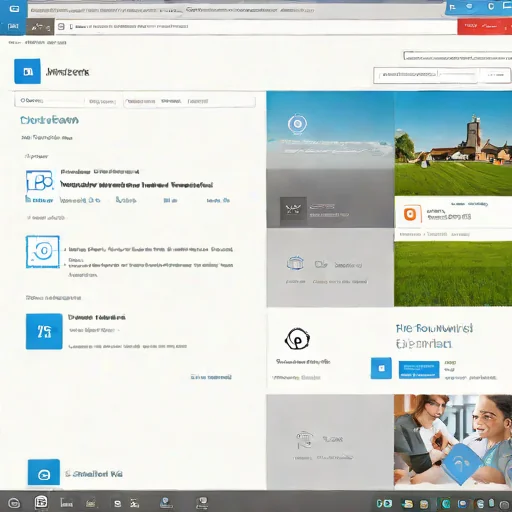This screenshot has width=512, height=512.
Task: Select the third tab in the page tab strip
Action: point(140,101)
